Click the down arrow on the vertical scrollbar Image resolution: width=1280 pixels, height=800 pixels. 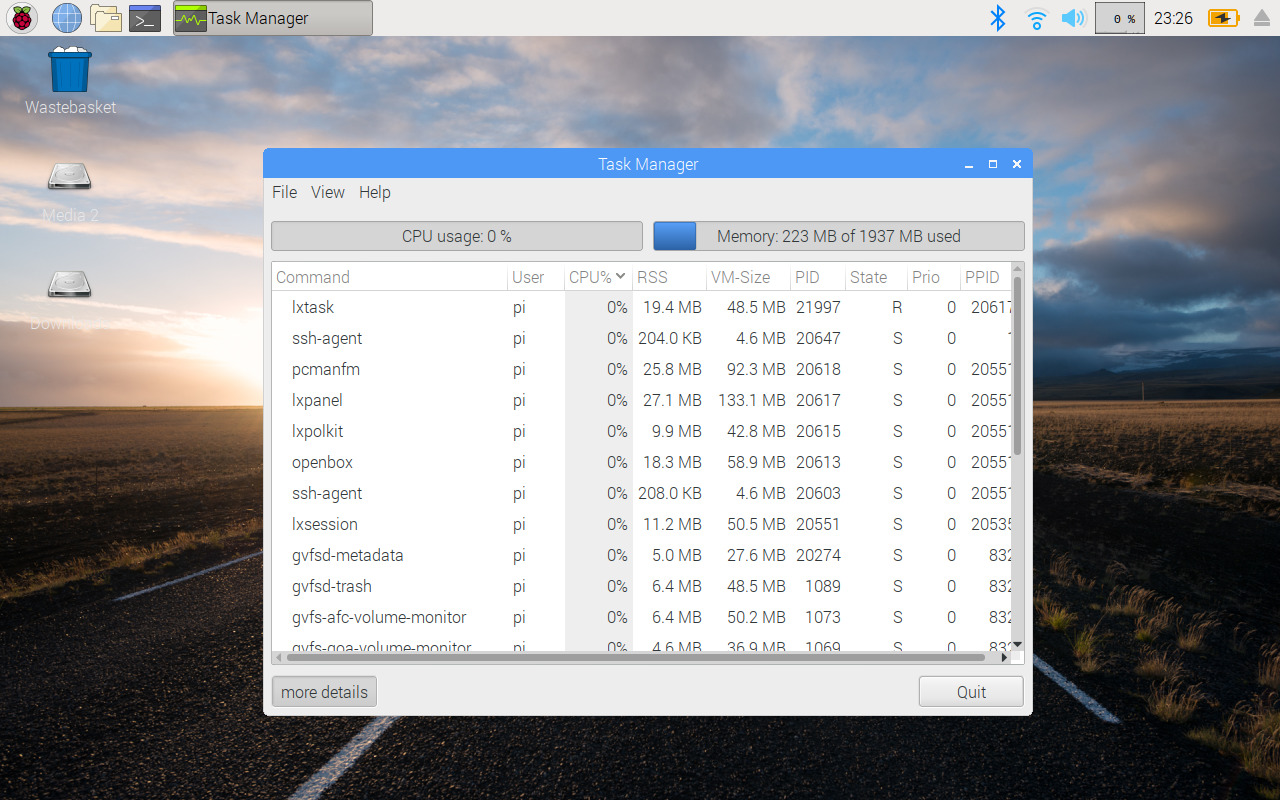(1016, 646)
